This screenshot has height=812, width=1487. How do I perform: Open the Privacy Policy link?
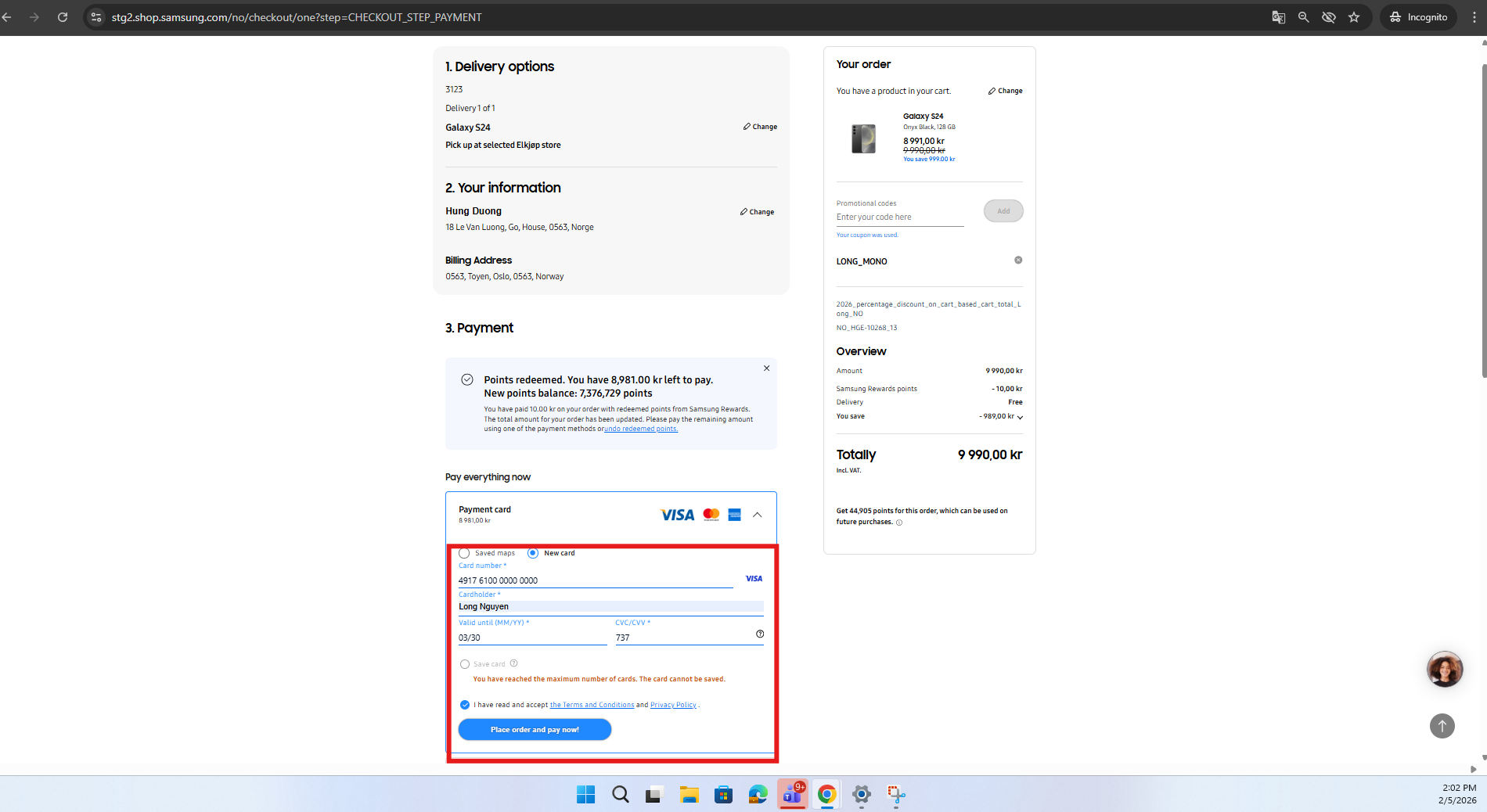673,705
